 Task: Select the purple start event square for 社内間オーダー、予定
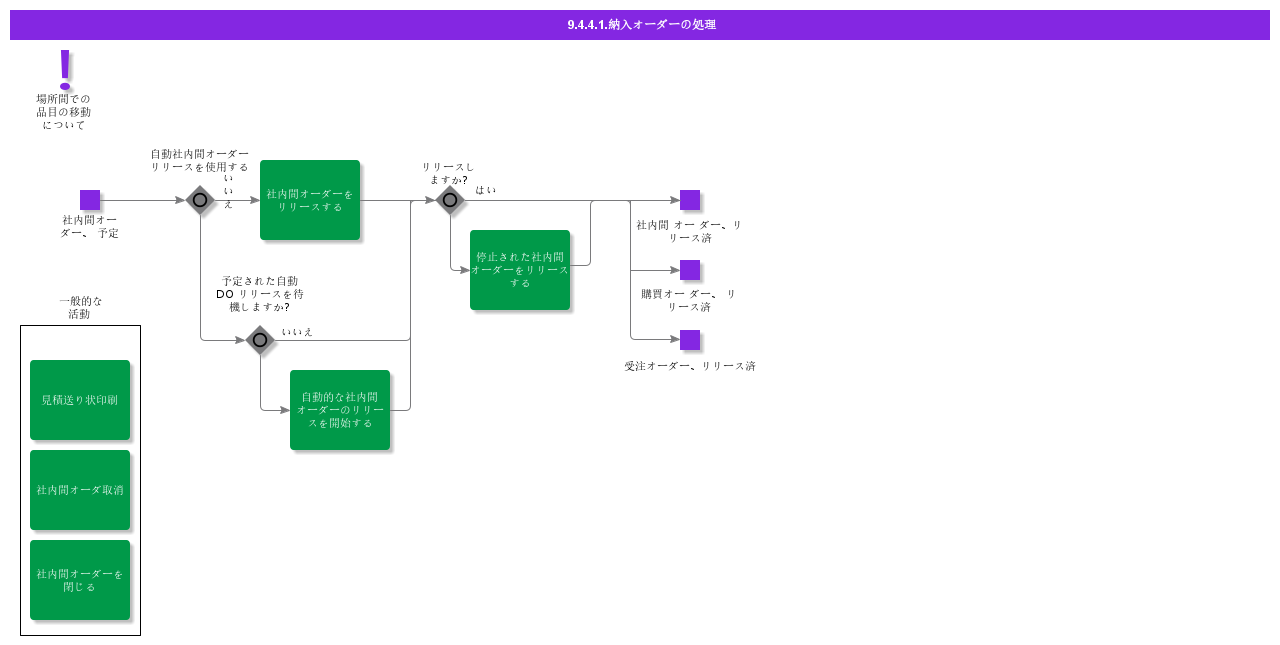coord(90,200)
